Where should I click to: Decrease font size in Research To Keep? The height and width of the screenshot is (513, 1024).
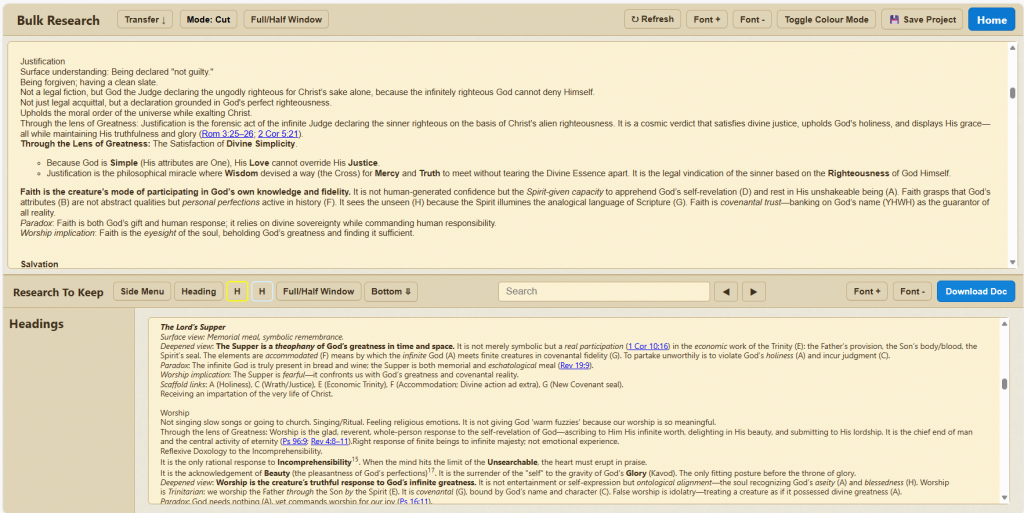click(x=910, y=291)
